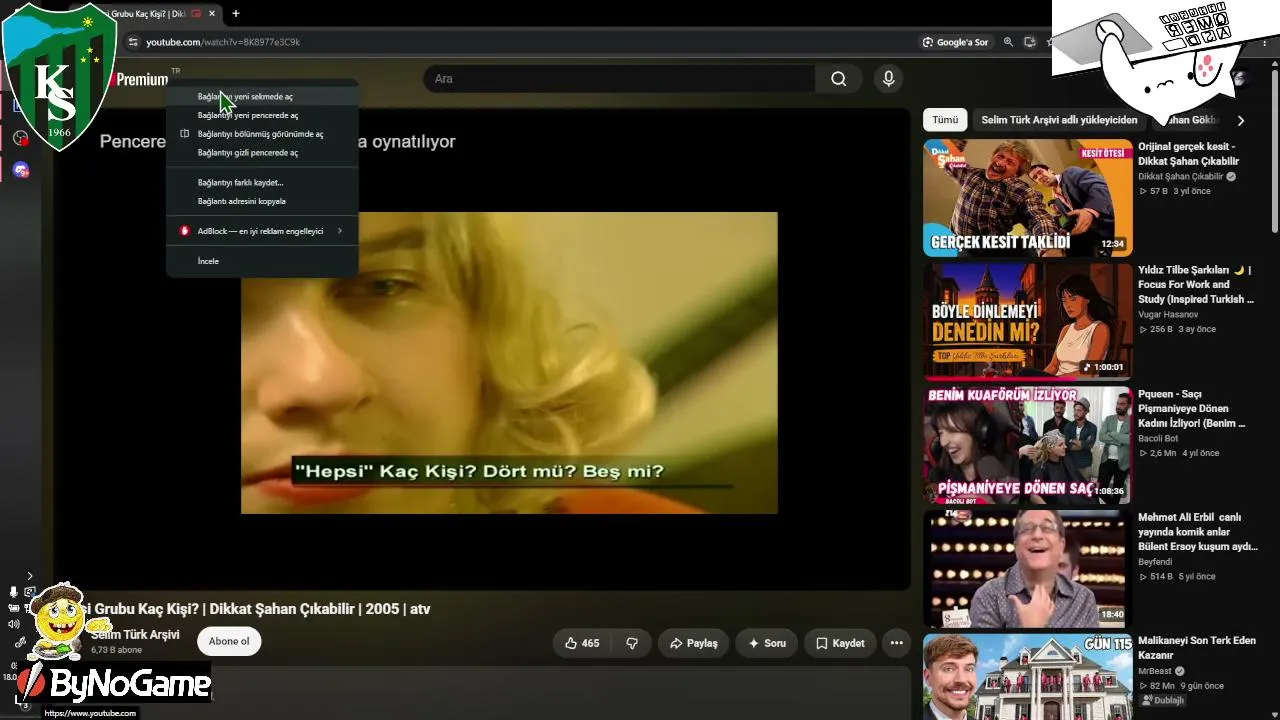Click the install app icon in address bar

point(1030,42)
